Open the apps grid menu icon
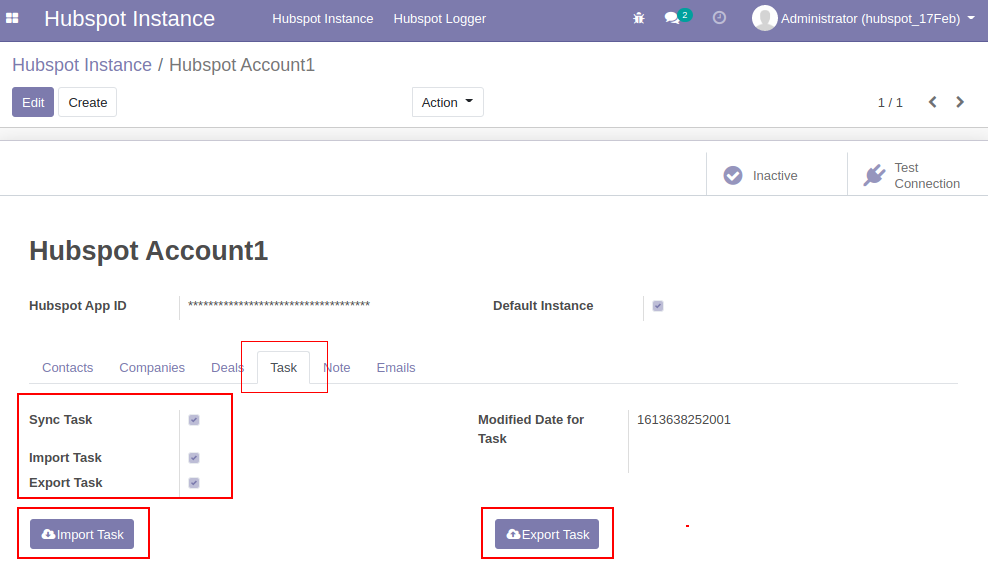The height and width of the screenshot is (584, 988). pos(12,18)
